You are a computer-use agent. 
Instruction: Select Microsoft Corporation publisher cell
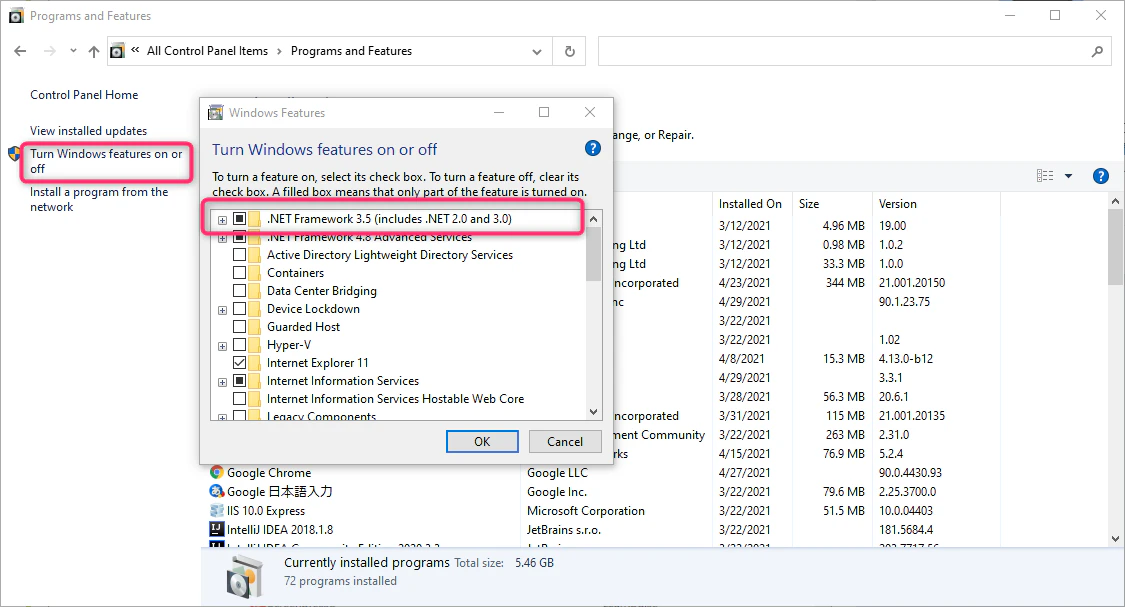(x=586, y=511)
